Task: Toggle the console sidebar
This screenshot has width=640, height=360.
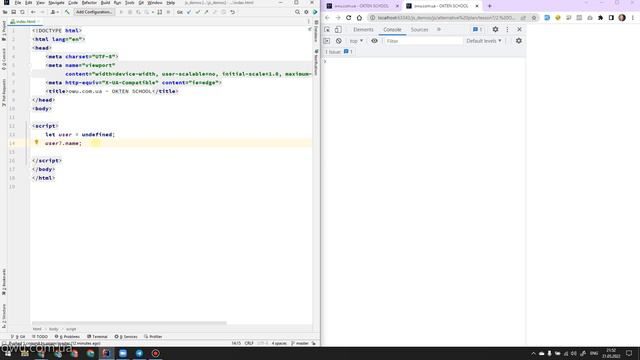Action: [x=327, y=41]
